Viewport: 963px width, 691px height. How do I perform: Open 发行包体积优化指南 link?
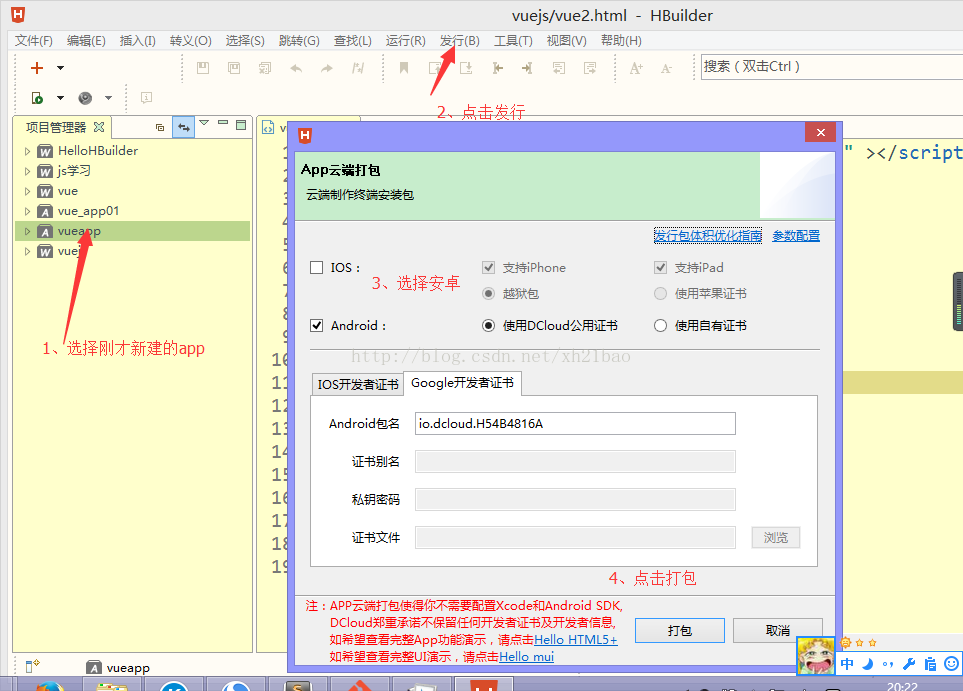coord(708,236)
